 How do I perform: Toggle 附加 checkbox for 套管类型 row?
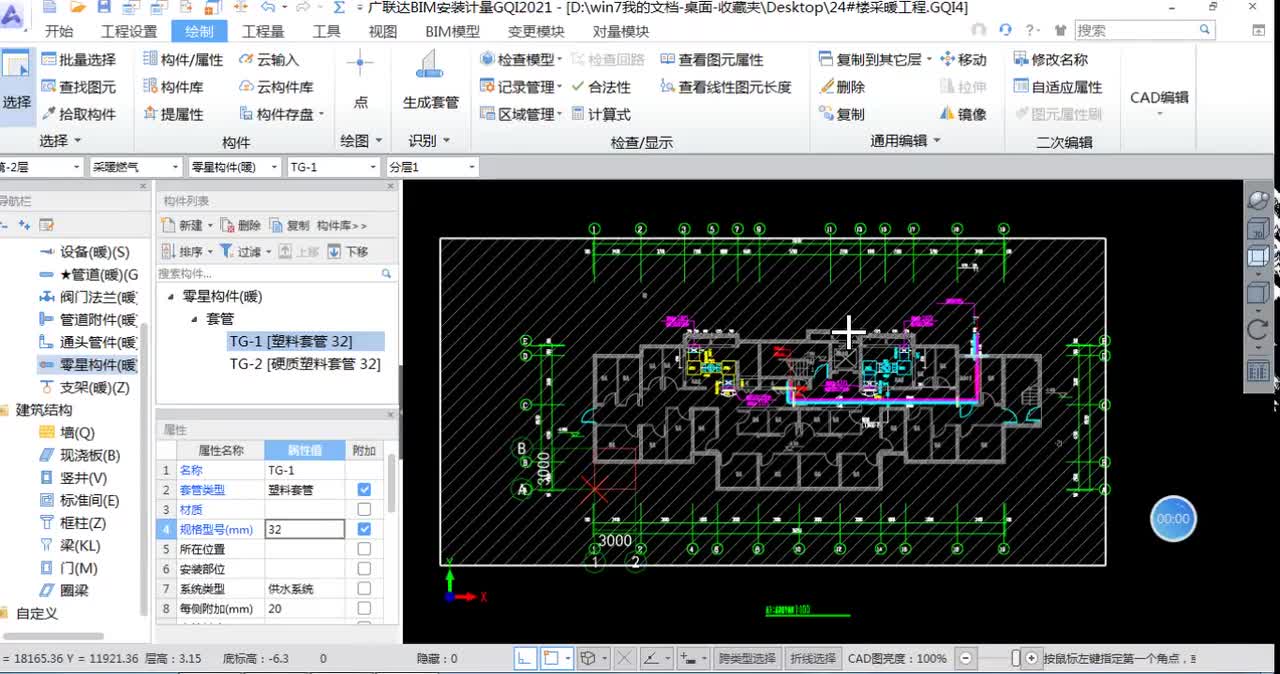364,490
